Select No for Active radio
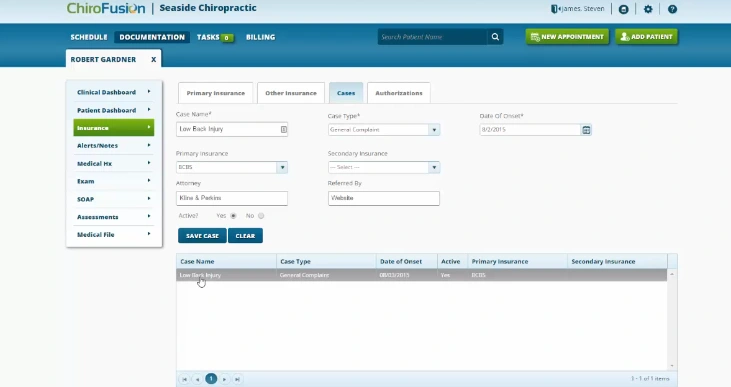The height and width of the screenshot is (387, 731). pyautogui.click(x=261, y=216)
